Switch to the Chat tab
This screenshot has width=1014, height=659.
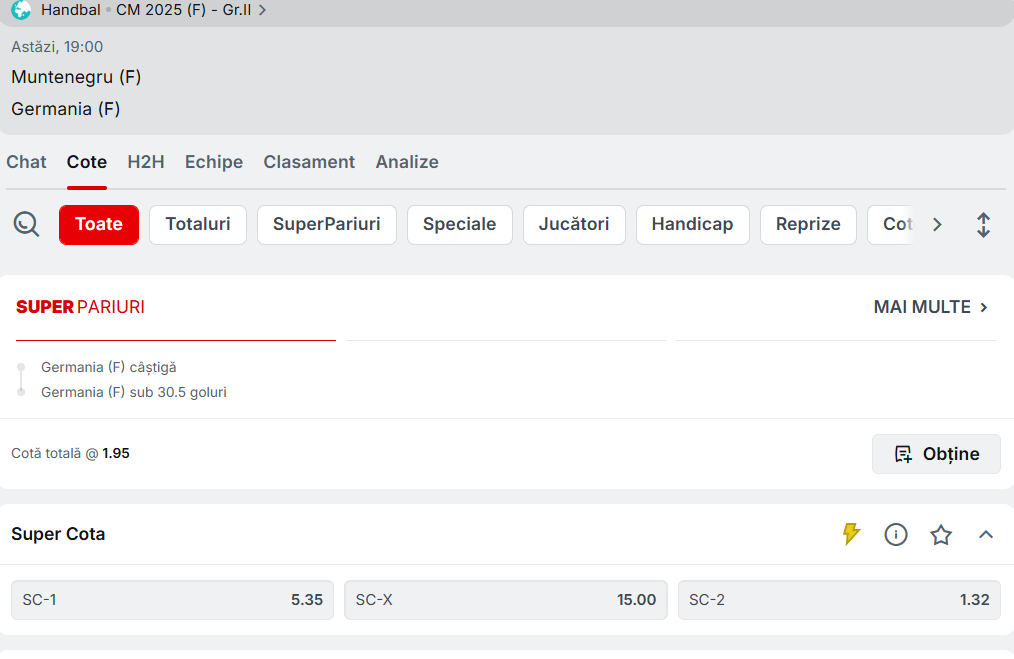pos(26,162)
